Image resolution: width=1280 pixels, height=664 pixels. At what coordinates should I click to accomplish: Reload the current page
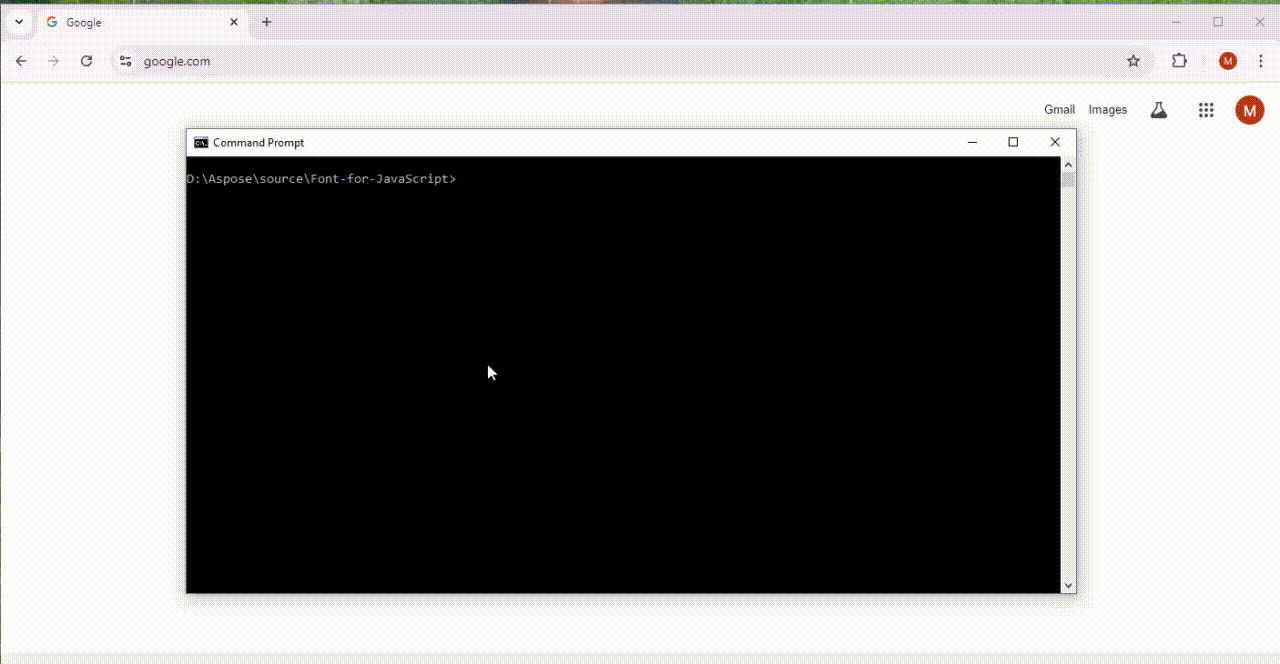pos(86,61)
